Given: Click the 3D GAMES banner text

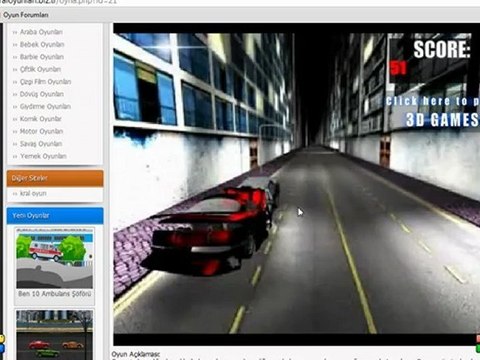Looking at the screenshot, I should [442, 120].
